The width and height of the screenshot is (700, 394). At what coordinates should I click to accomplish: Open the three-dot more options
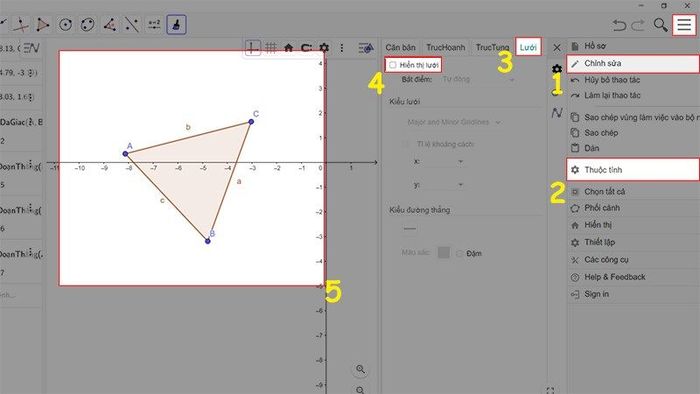(x=342, y=48)
